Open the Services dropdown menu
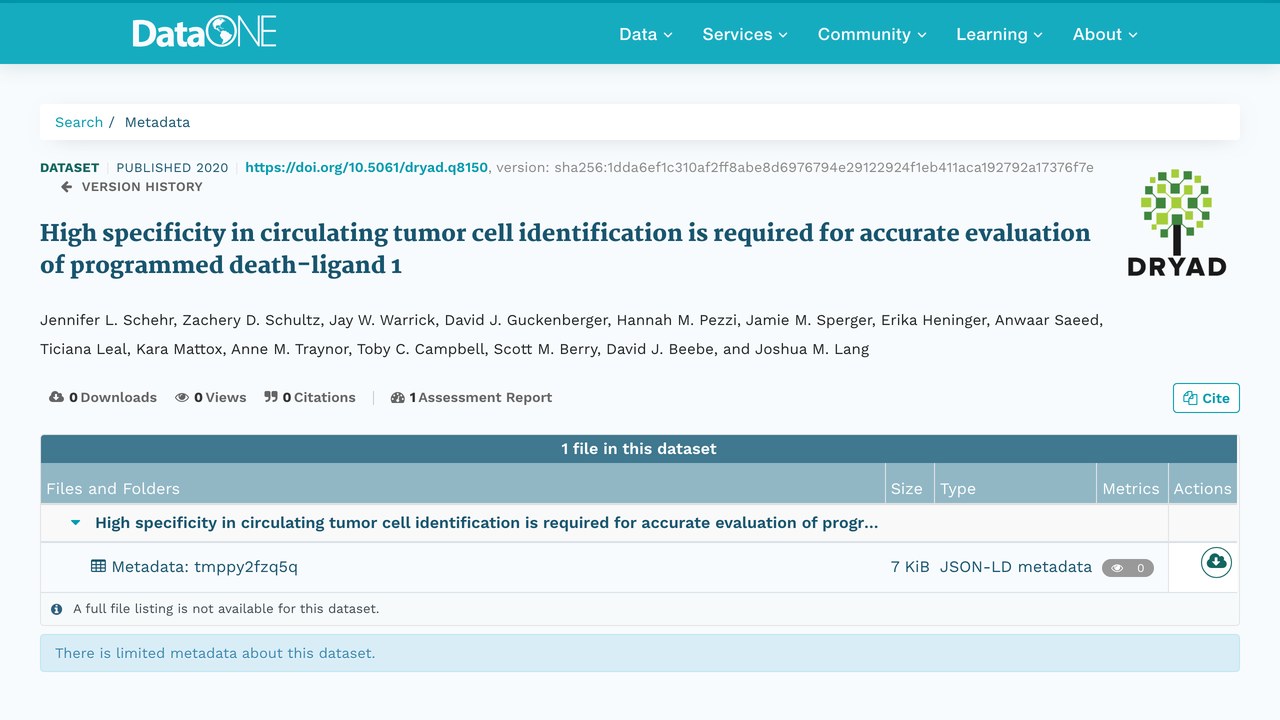The image size is (1280, 720). coord(745,34)
